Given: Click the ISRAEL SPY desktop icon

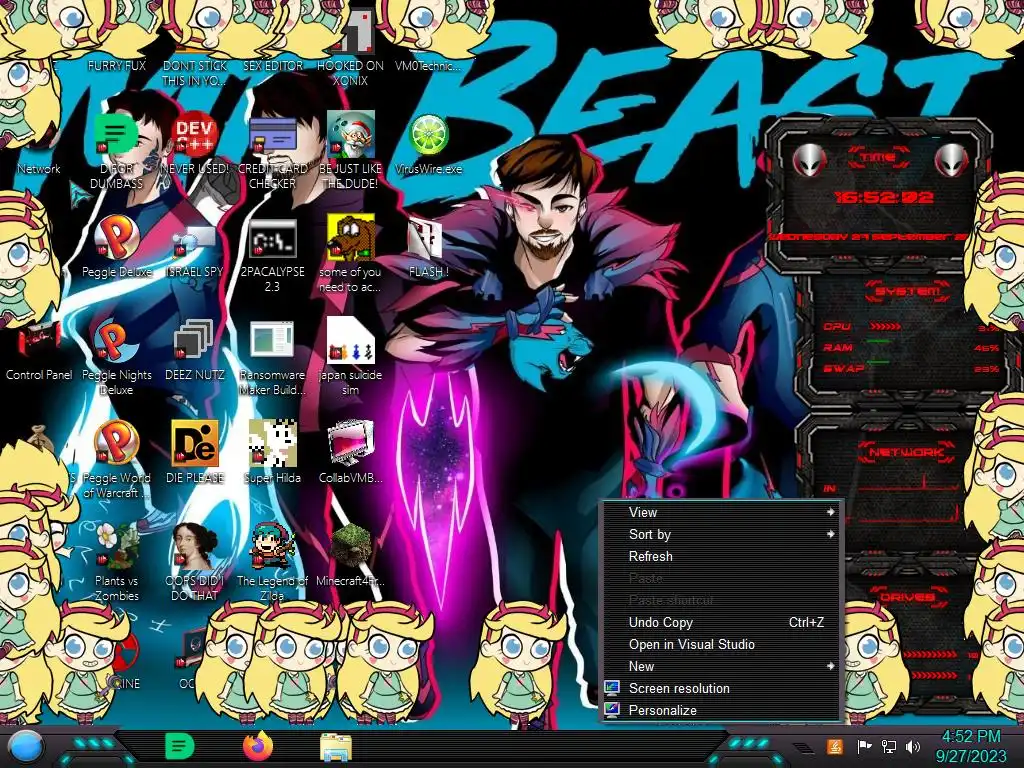Looking at the screenshot, I should [x=194, y=240].
